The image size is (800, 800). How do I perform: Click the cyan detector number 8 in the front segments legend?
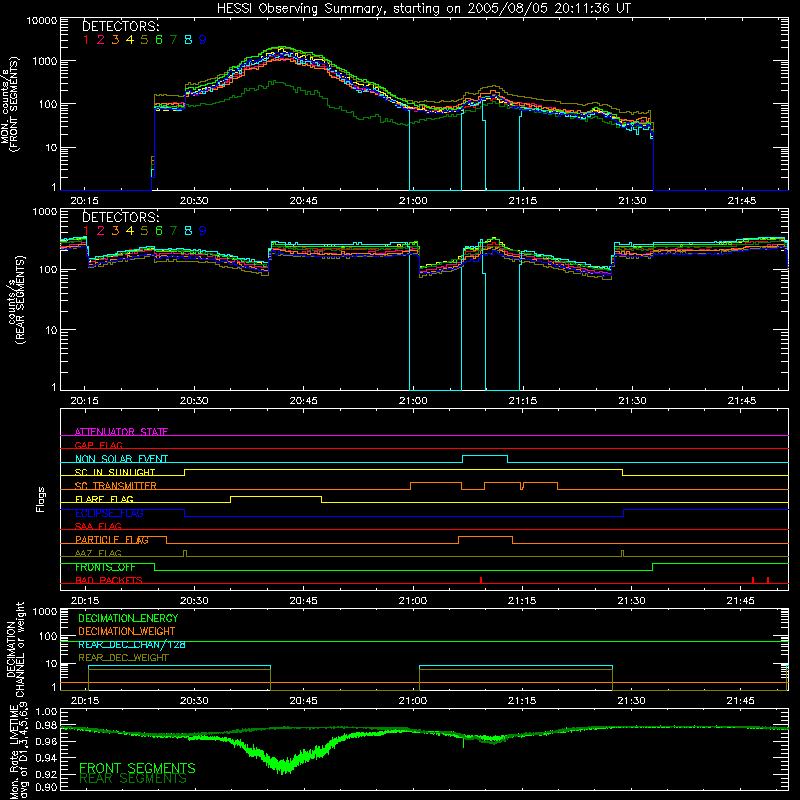pos(188,40)
